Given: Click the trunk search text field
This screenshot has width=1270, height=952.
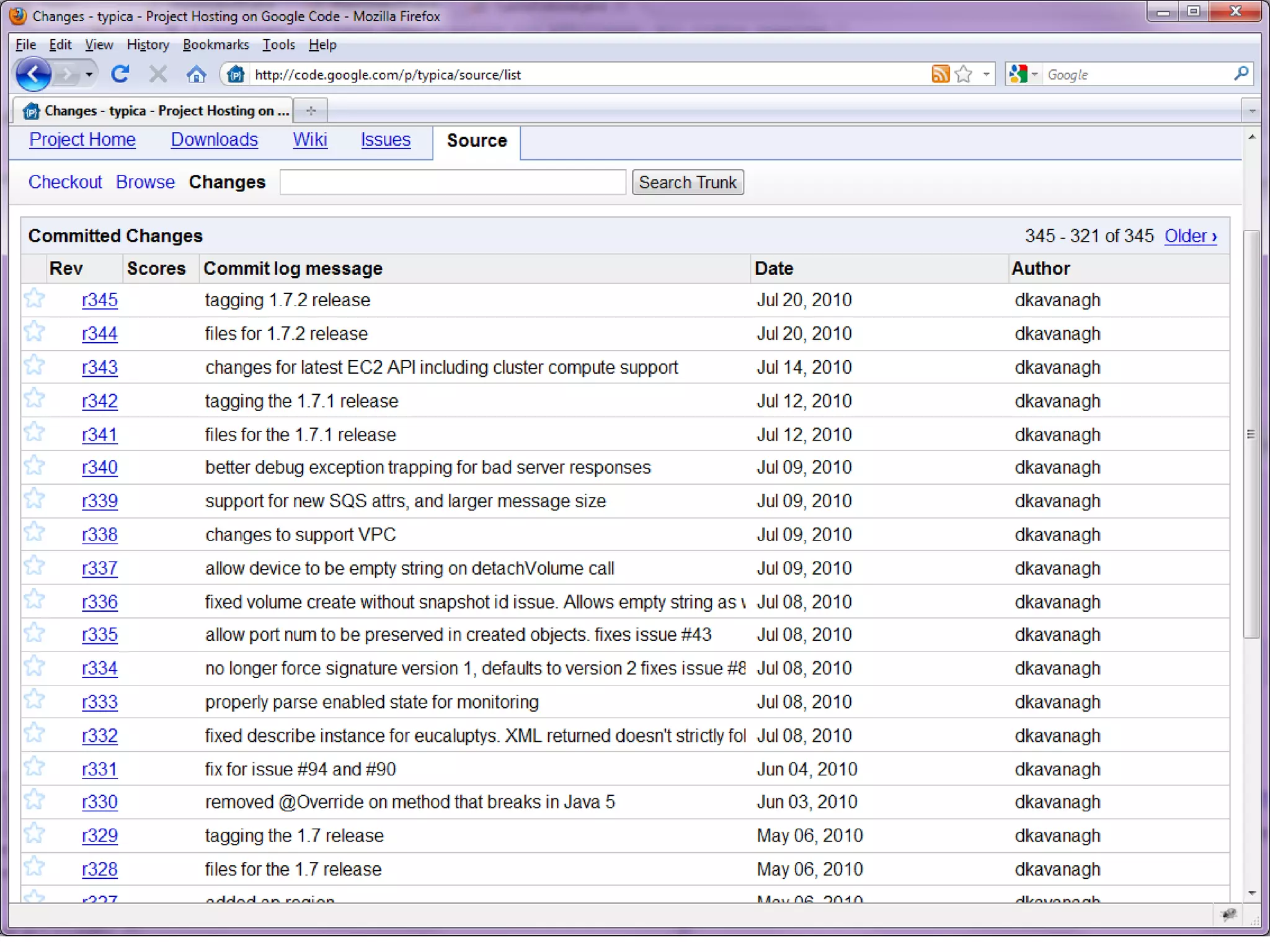Looking at the screenshot, I should pos(452,183).
